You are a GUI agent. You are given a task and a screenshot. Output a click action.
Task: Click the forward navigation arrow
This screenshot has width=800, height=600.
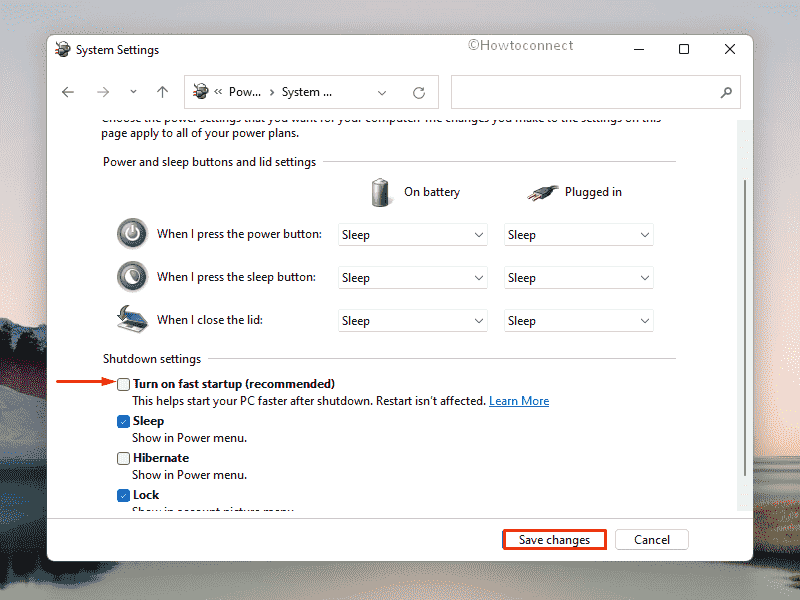click(x=103, y=92)
